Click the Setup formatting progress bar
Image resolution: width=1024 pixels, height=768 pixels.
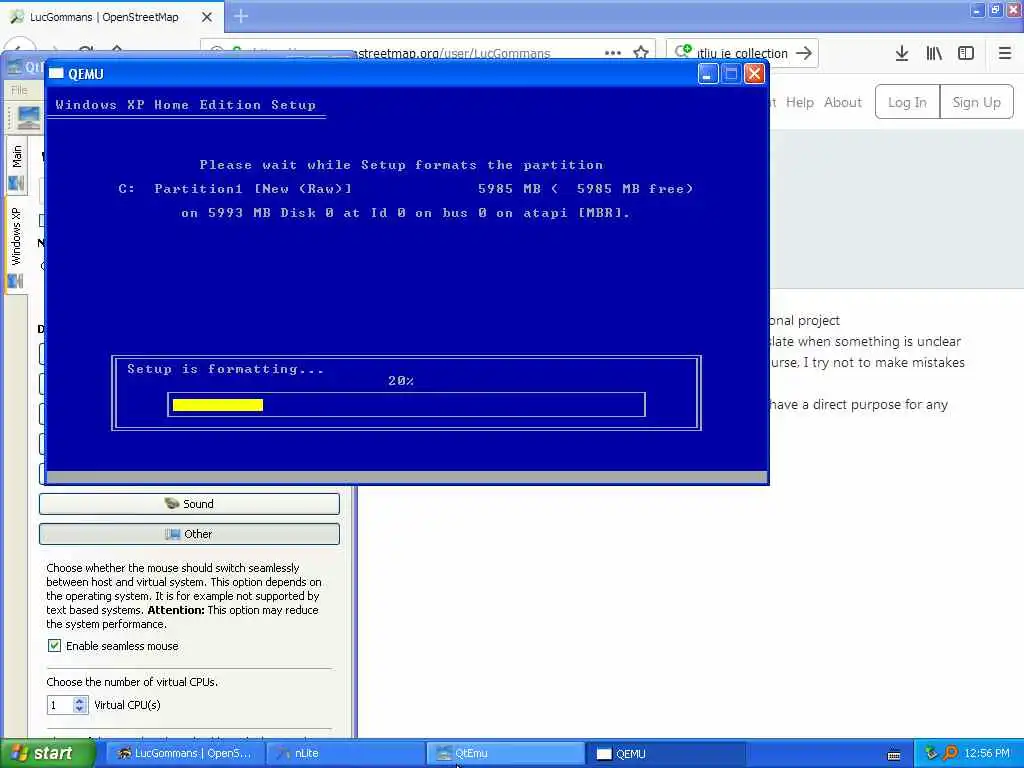coord(406,405)
